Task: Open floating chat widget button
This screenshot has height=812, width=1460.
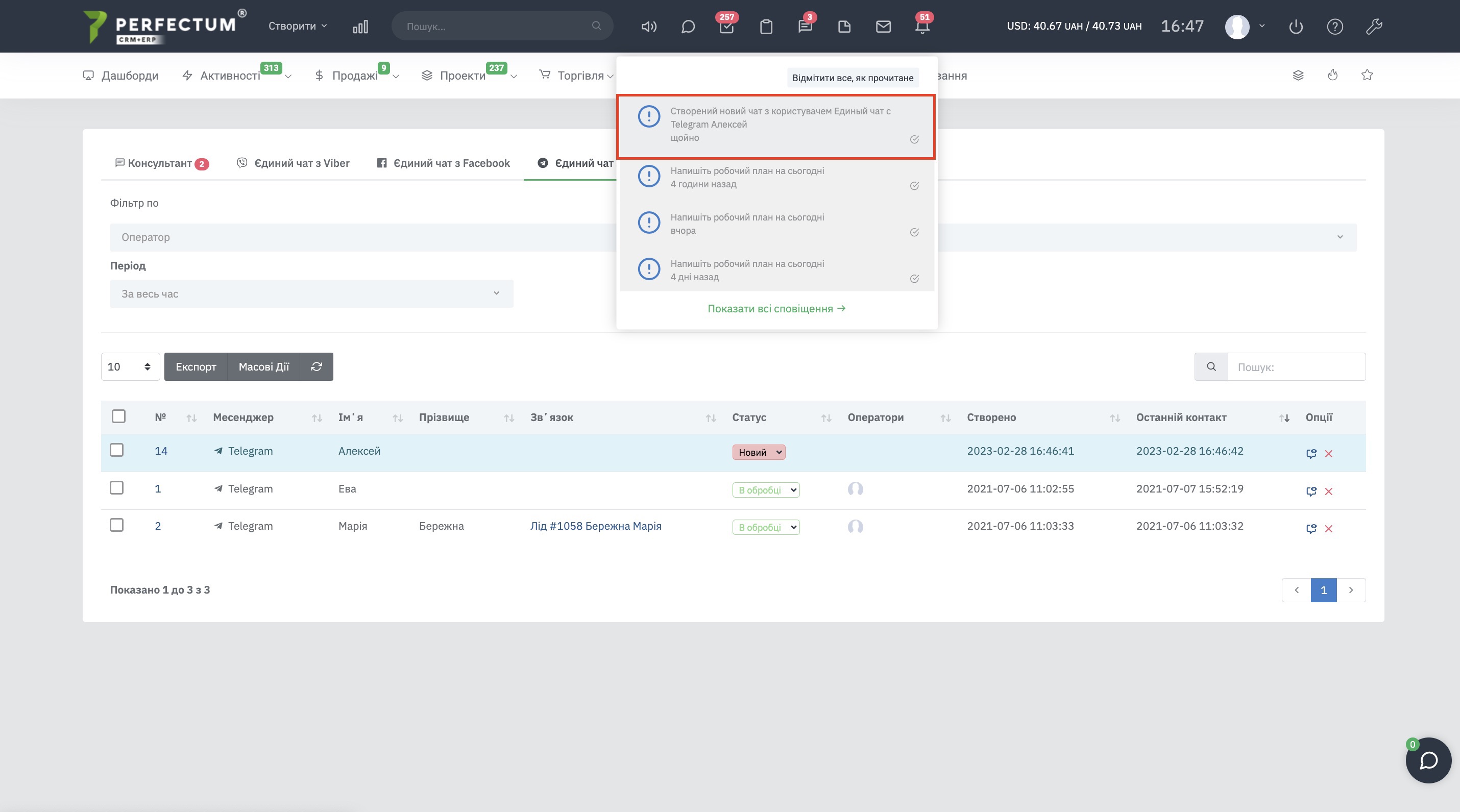Action: [x=1428, y=760]
